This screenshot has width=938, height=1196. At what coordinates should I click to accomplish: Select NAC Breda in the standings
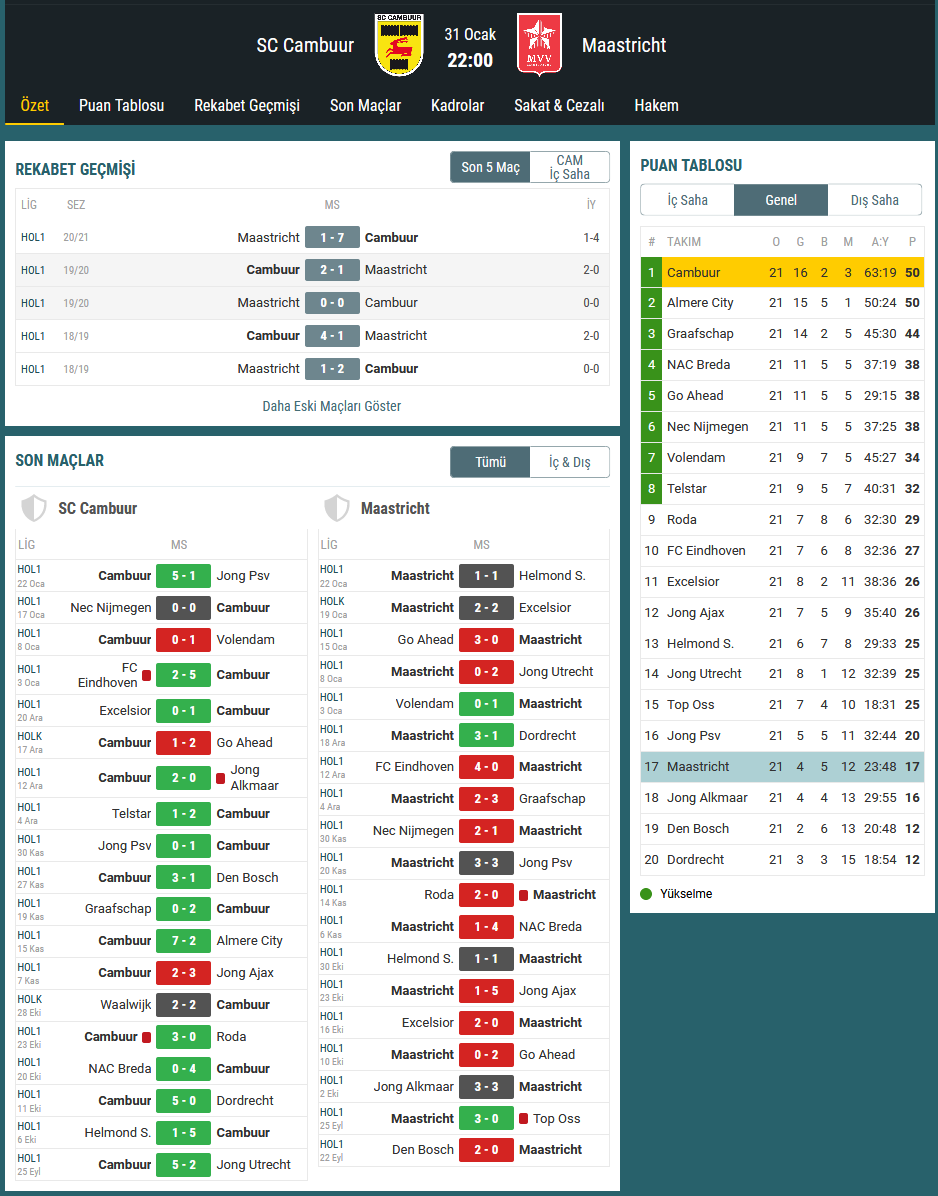pos(699,365)
